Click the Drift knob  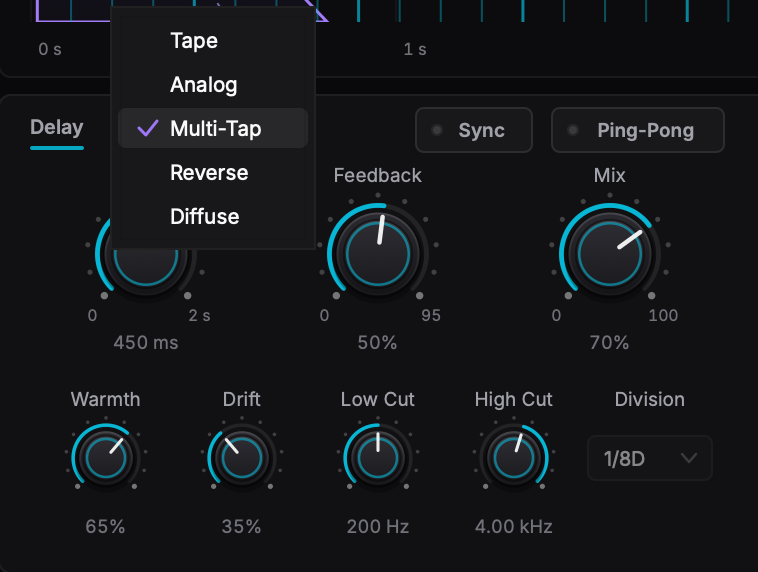pyautogui.click(x=242, y=458)
